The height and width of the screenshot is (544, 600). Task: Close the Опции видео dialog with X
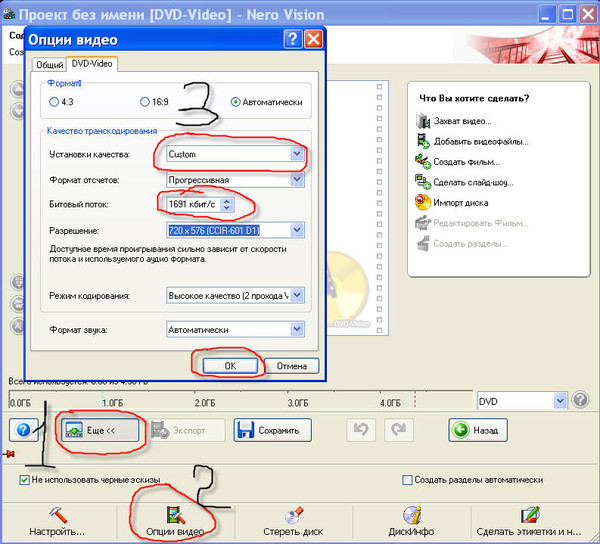[313, 39]
